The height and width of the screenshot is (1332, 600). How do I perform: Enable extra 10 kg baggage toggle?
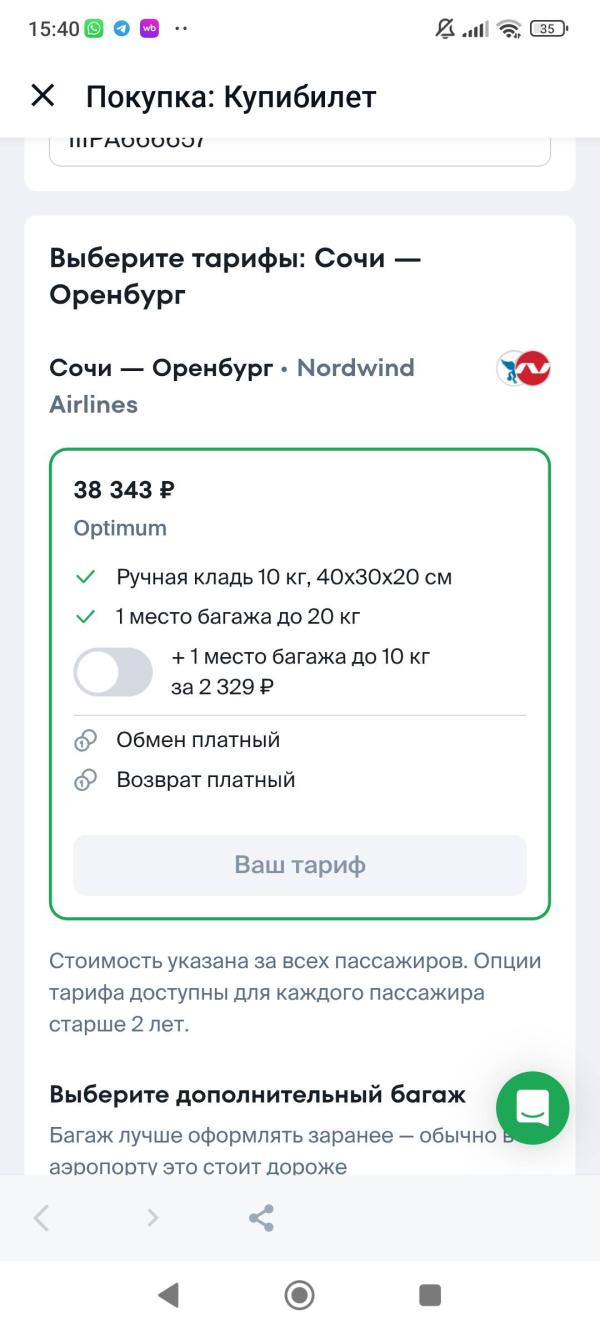pos(113,672)
